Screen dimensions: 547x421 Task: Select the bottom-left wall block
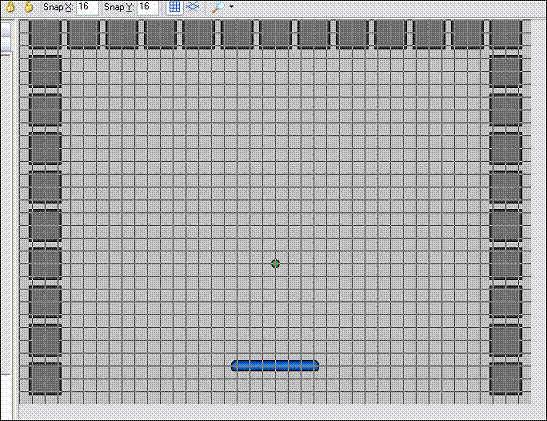[45, 378]
